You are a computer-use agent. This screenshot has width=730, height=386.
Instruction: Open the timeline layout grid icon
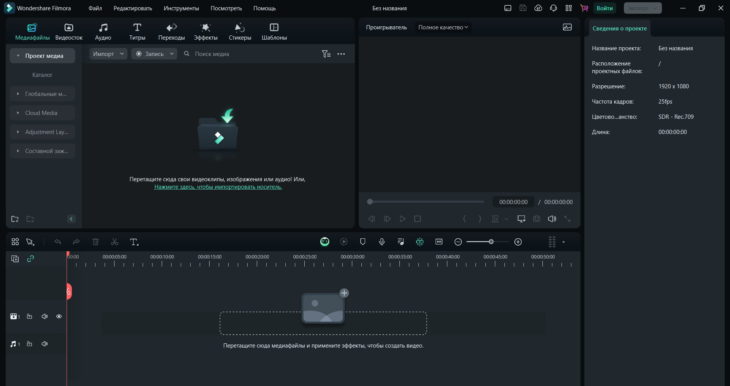(15, 242)
